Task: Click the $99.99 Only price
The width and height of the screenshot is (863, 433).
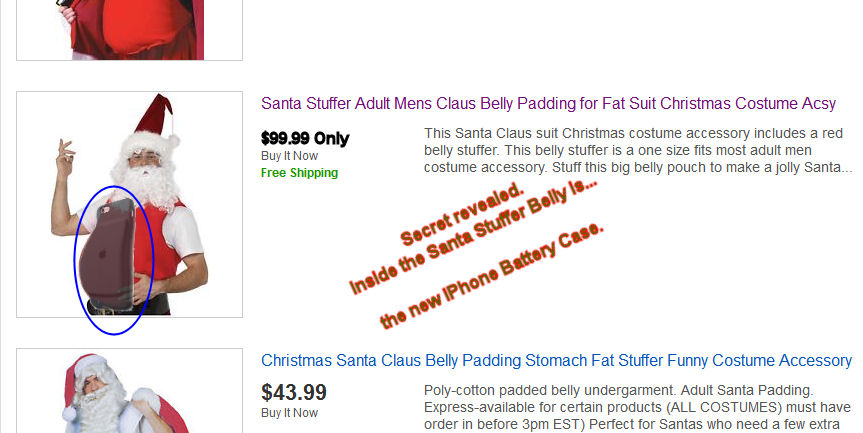Action: [304, 138]
